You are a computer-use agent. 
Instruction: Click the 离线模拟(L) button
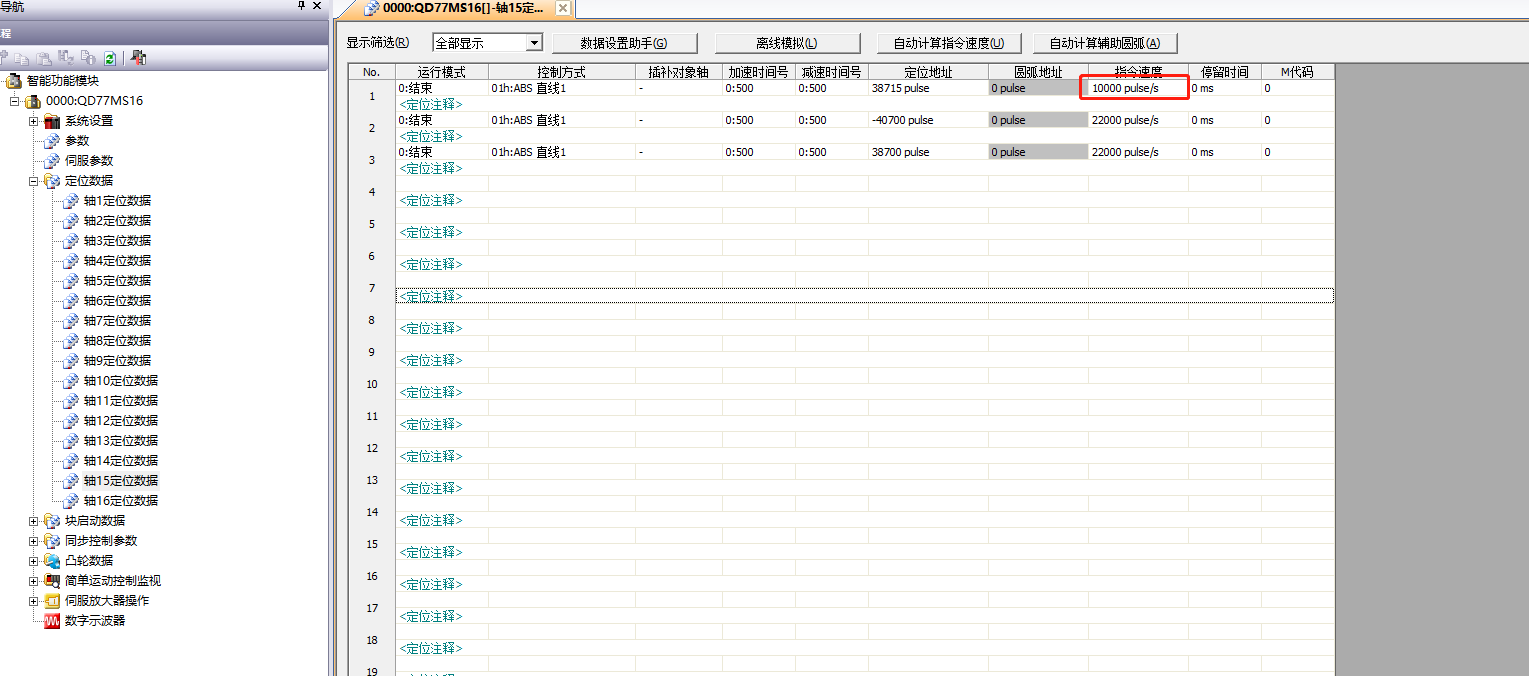(786, 43)
